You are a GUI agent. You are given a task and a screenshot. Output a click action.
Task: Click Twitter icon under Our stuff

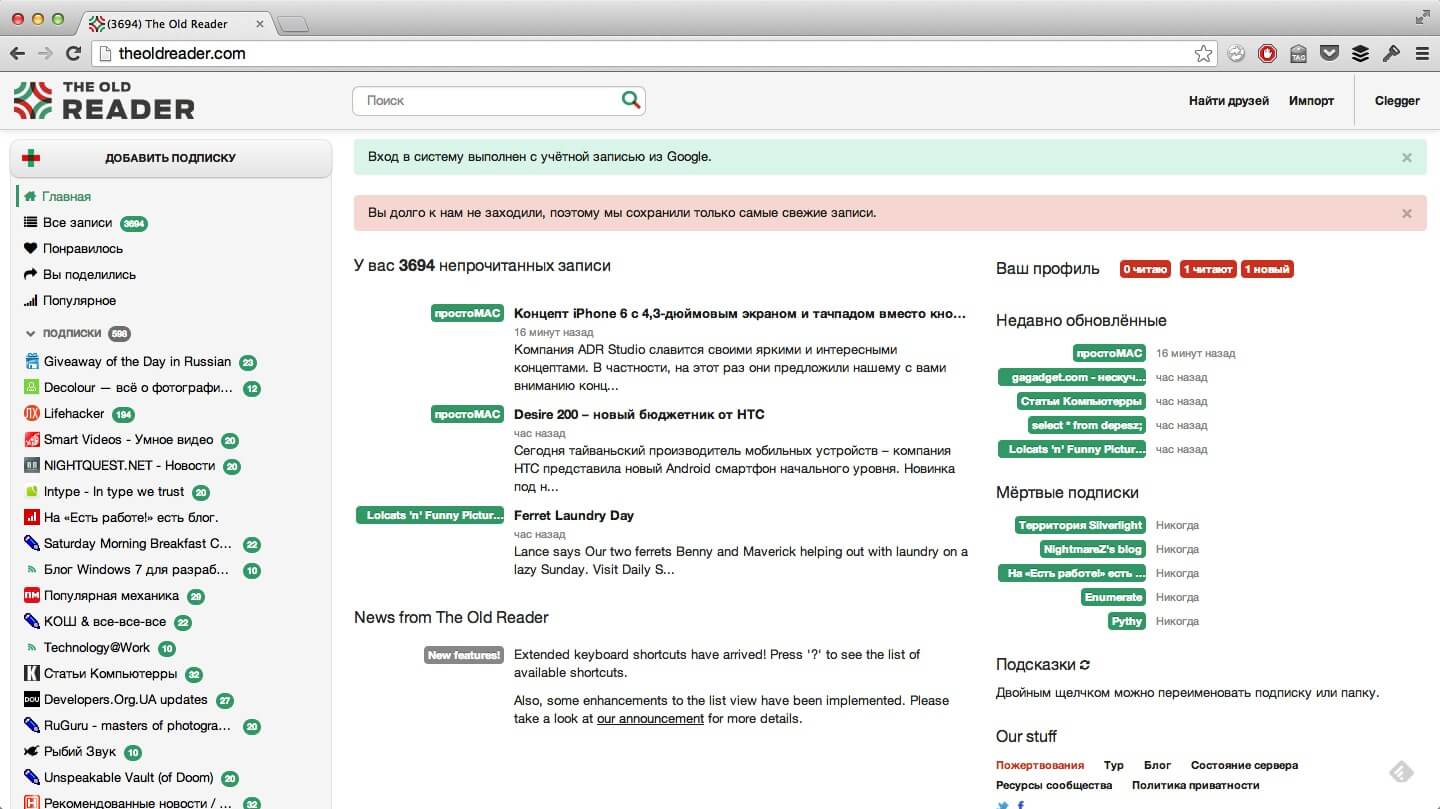pyautogui.click(x=1003, y=804)
